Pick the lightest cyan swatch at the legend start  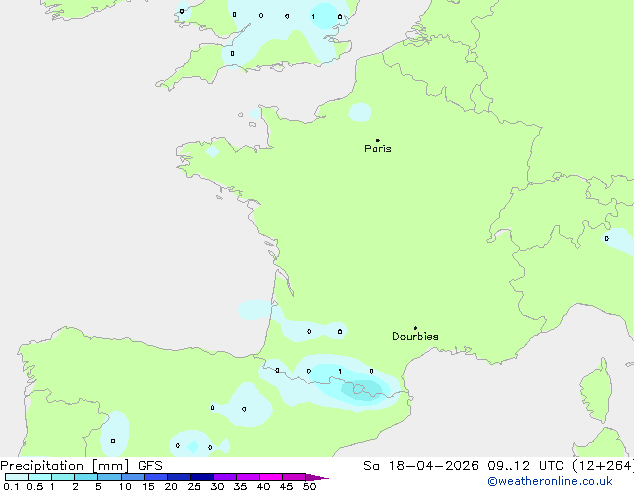[16, 477]
